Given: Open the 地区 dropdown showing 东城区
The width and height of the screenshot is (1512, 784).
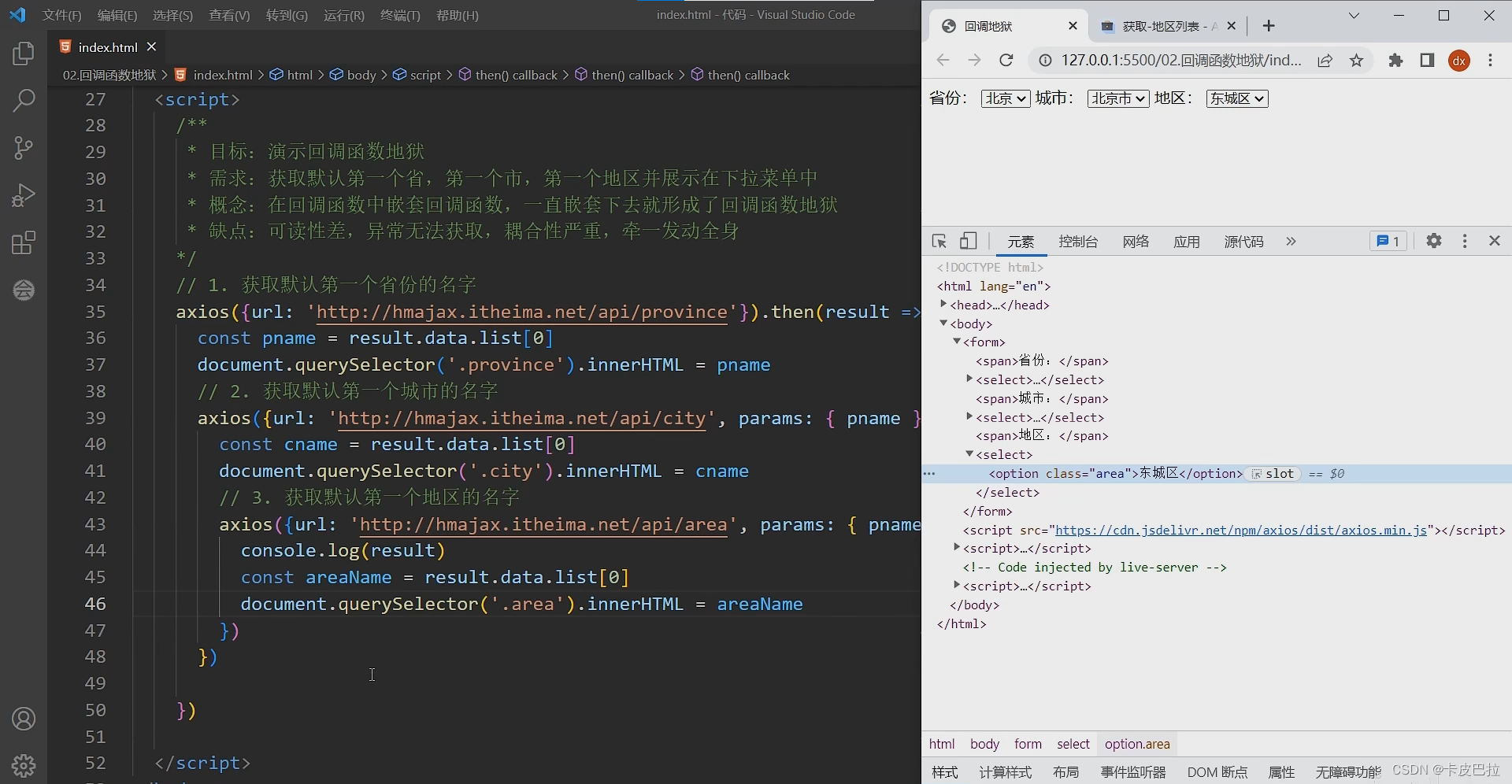Looking at the screenshot, I should coord(1237,98).
